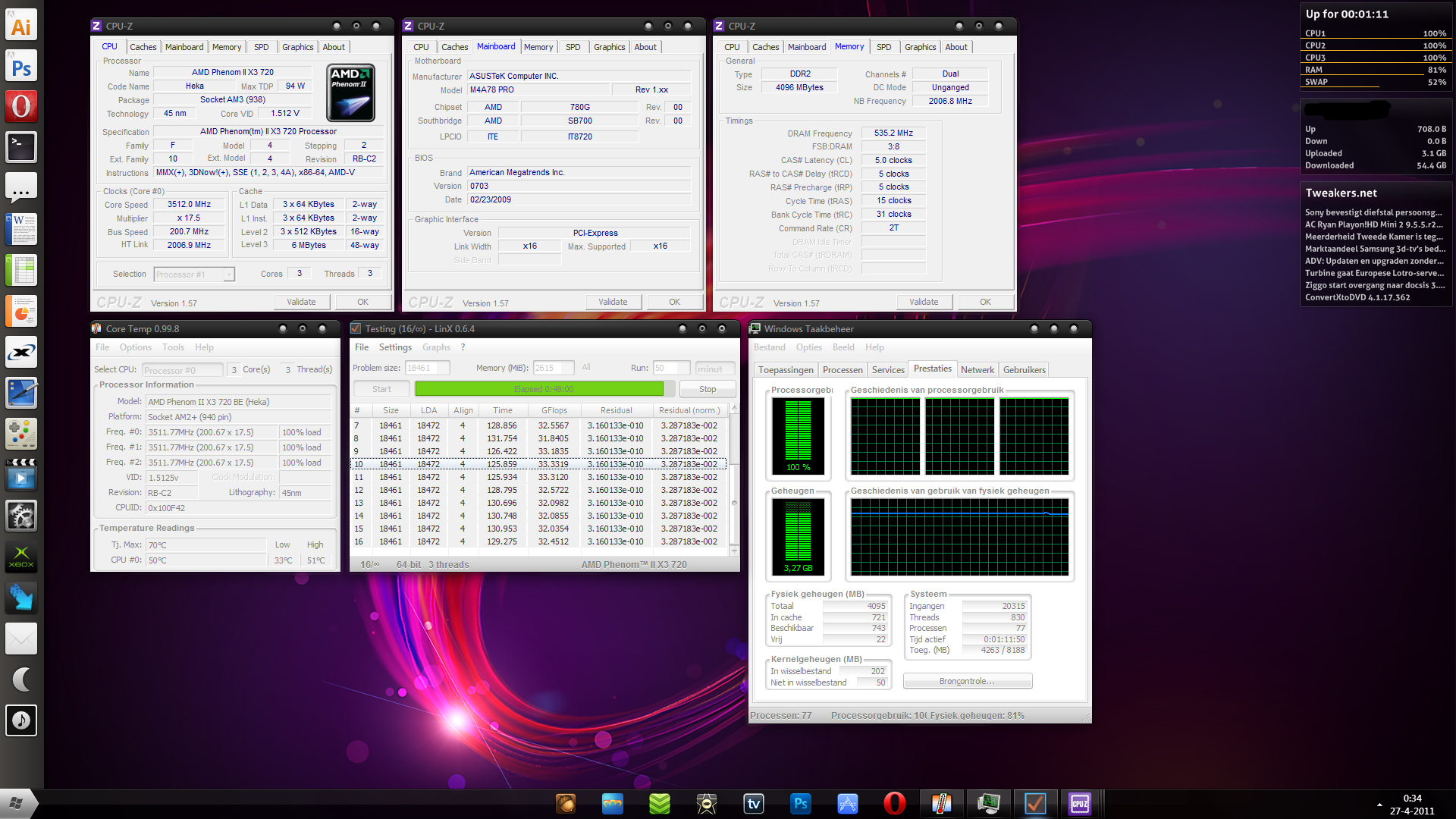
Task: Open the Turbine gaat Europese Tweakers headline
Action: click(x=1374, y=274)
